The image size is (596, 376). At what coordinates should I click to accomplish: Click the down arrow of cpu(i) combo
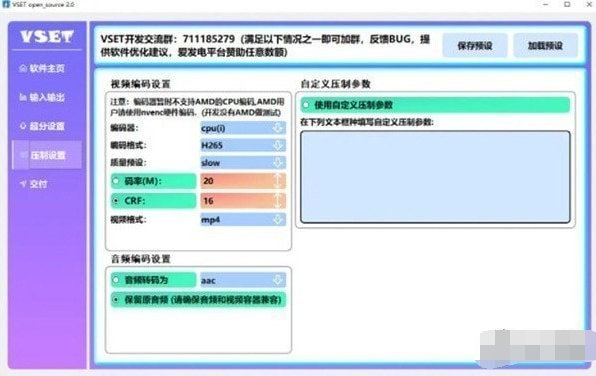pos(278,128)
